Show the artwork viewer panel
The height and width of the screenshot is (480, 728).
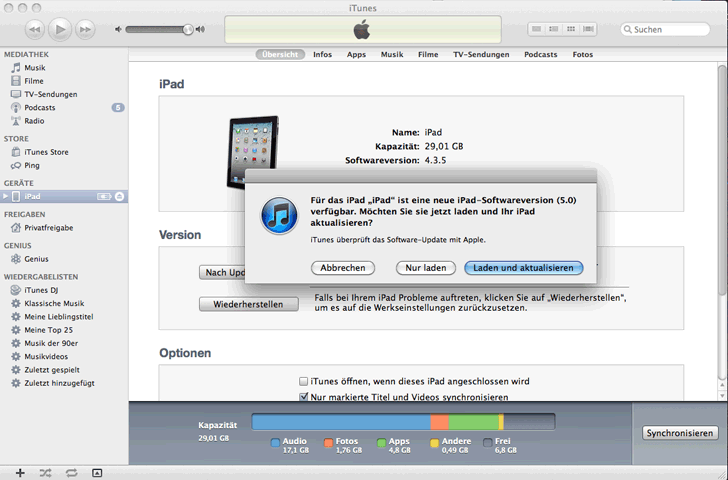click(97, 473)
